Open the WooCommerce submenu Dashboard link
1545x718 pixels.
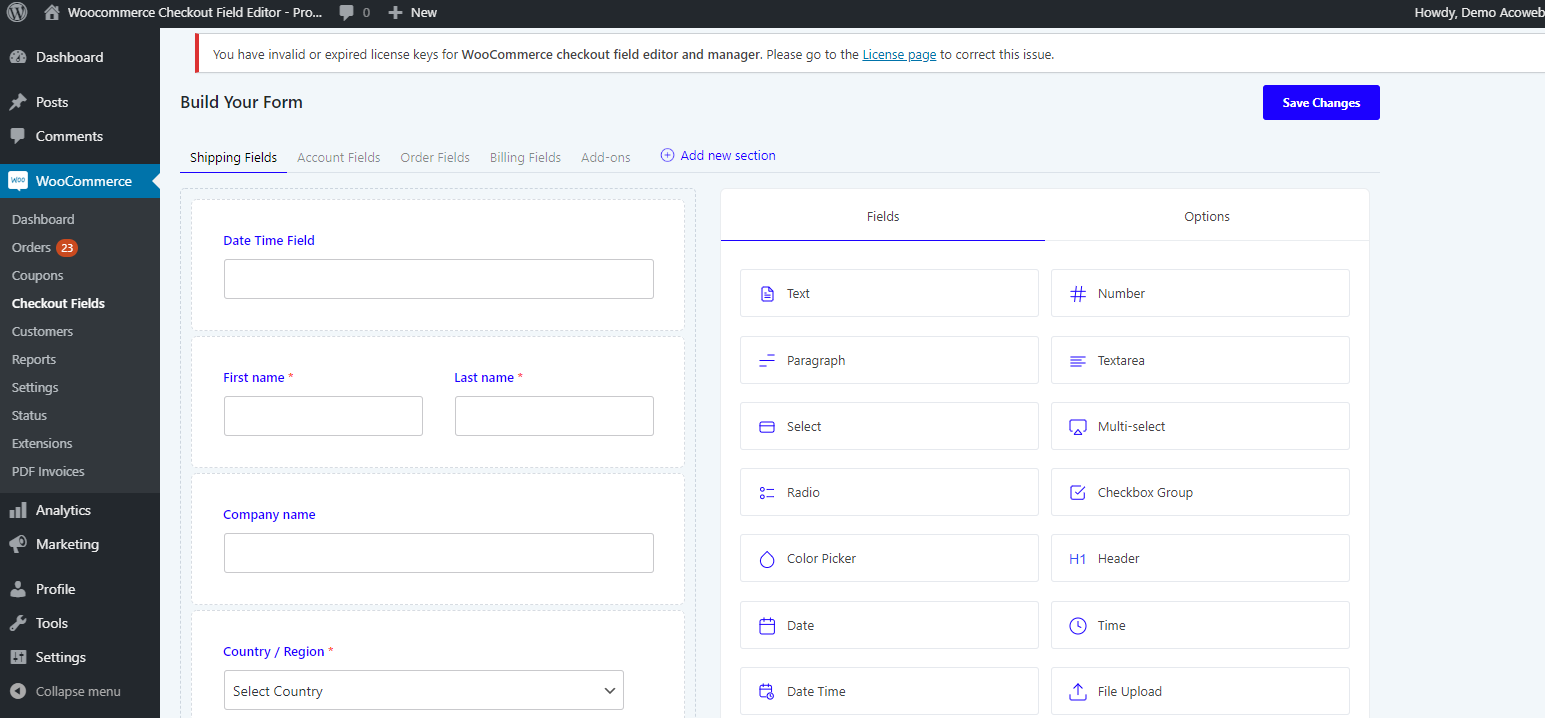pos(43,219)
